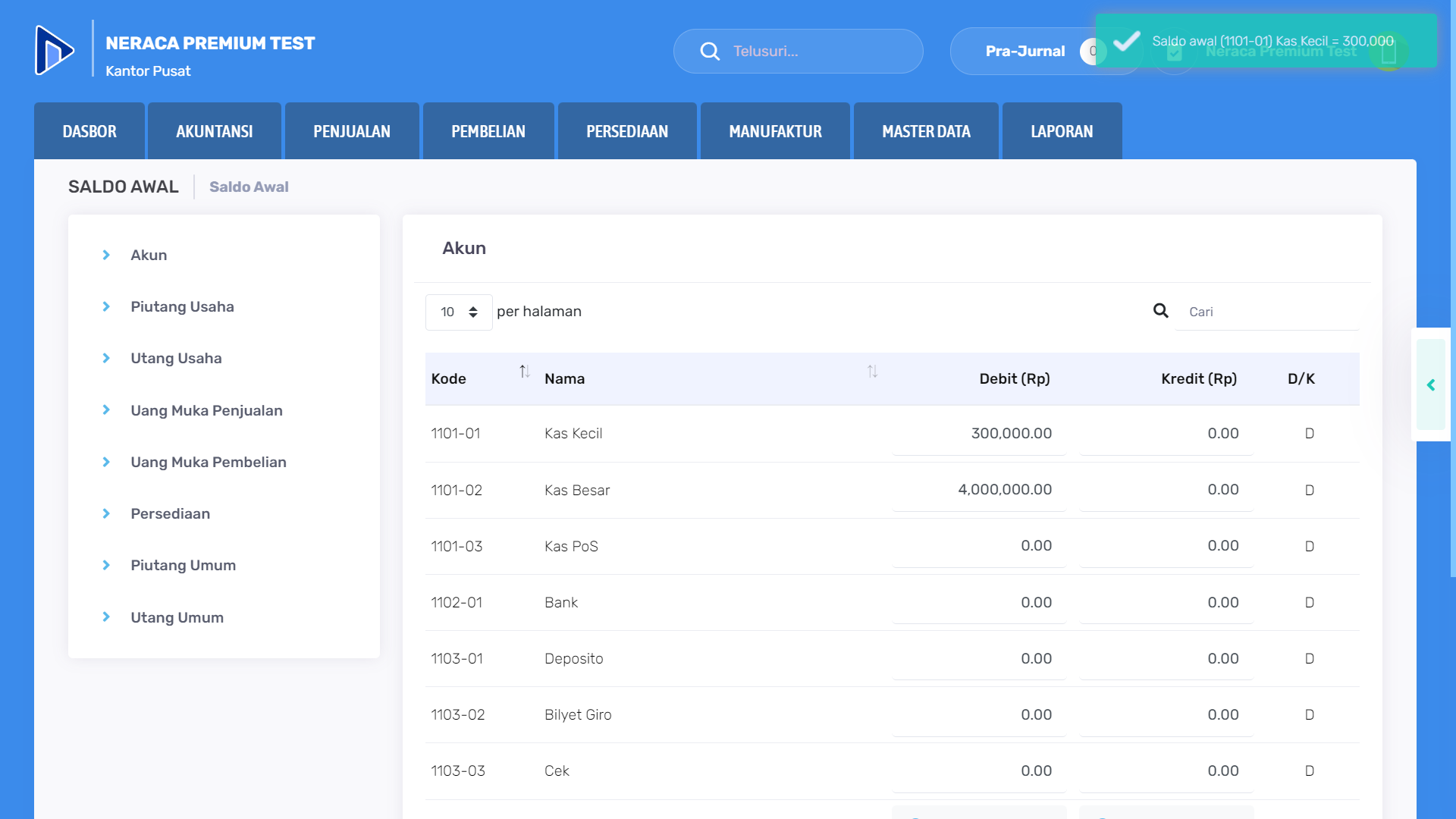Click Kas PoS name cell
The width and height of the screenshot is (1456, 819).
click(x=571, y=546)
